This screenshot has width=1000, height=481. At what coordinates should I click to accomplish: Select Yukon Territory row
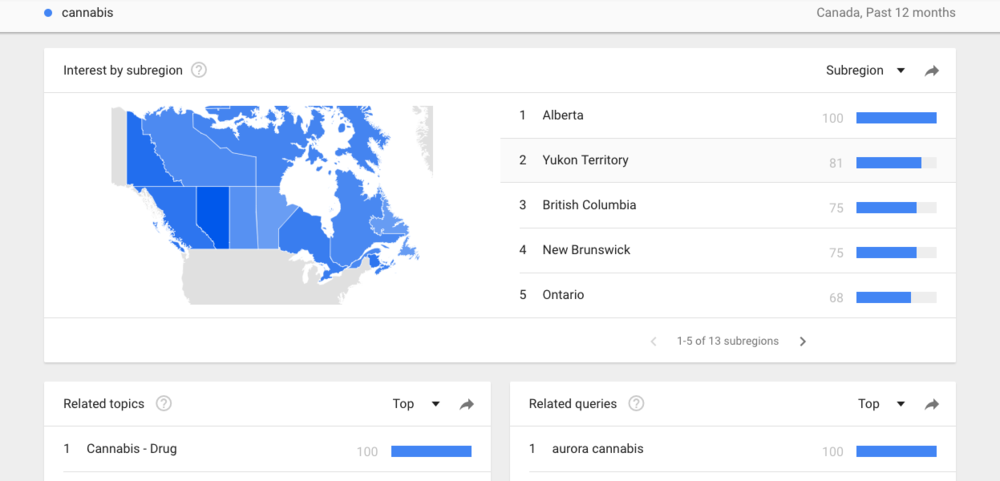pos(585,160)
